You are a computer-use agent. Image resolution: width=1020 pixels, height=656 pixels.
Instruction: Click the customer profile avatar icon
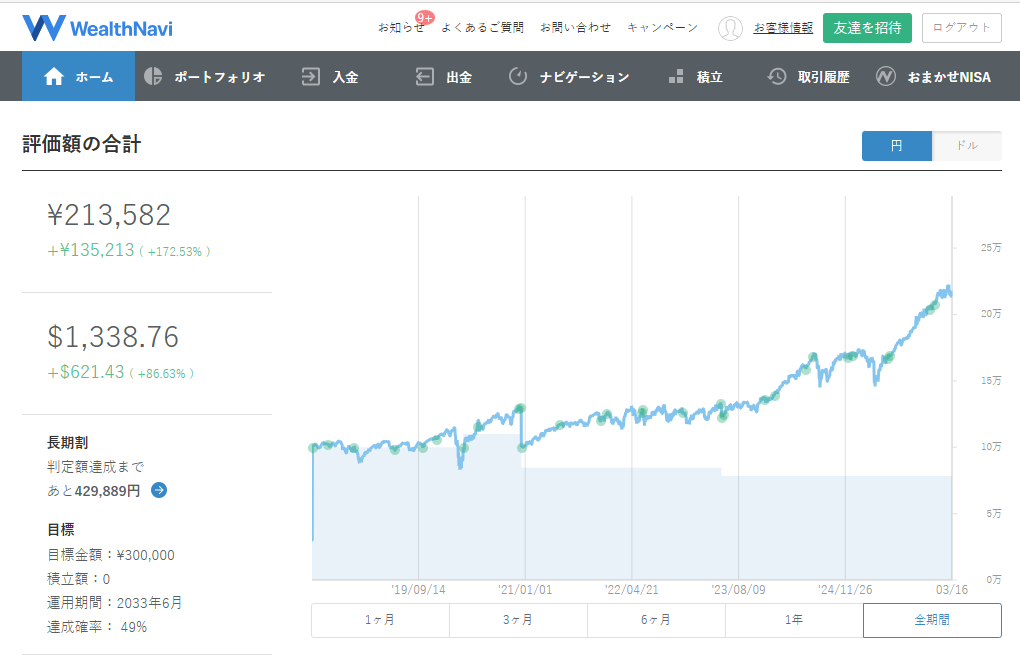(730, 28)
